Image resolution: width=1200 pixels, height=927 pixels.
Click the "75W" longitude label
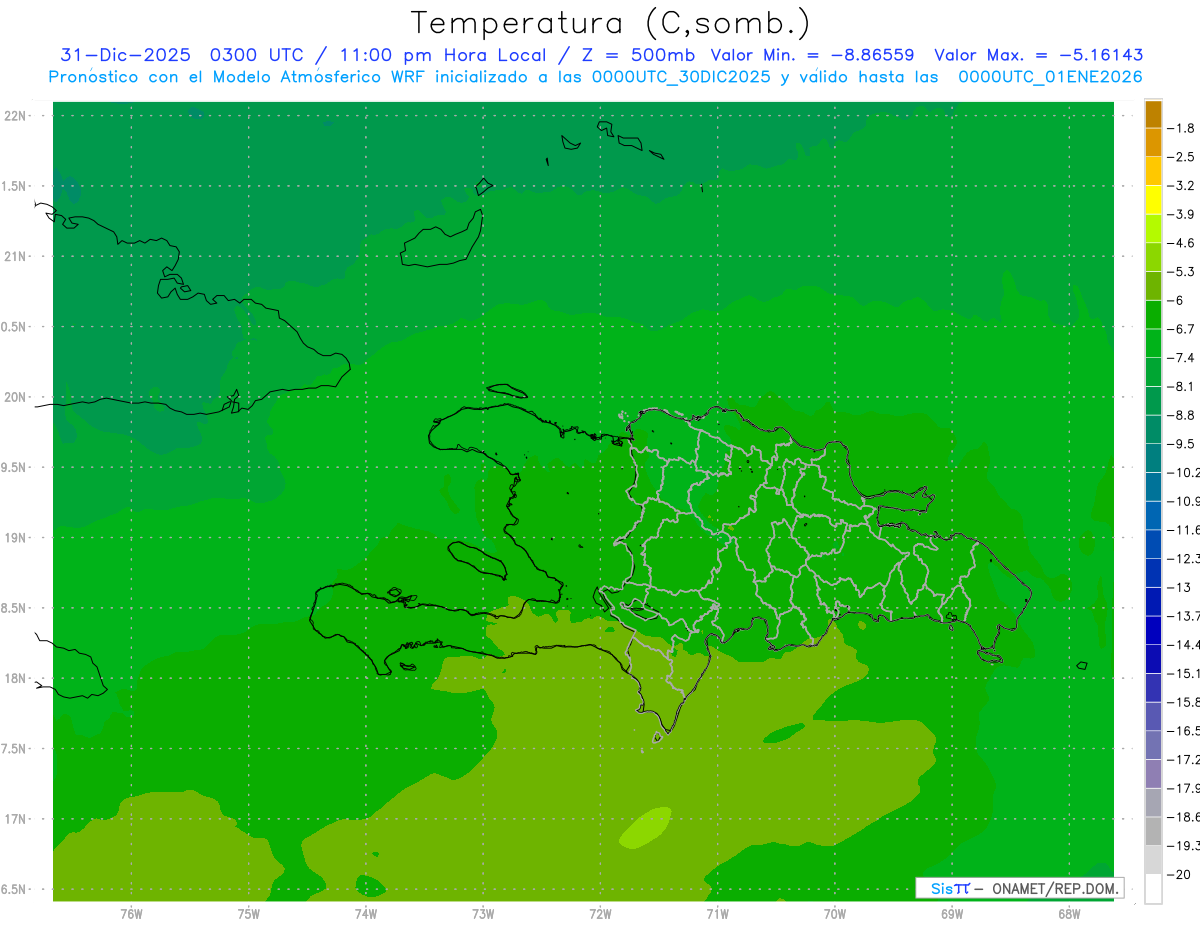coord(249,914)
